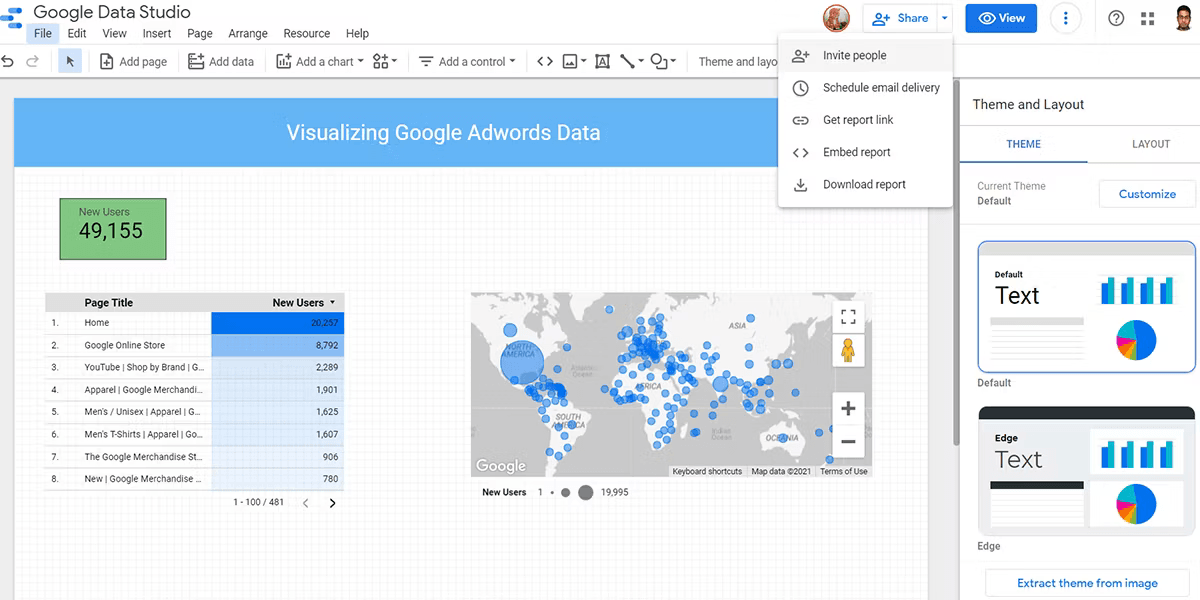The image size is (1200, 600).
Task: Open the Image insert dropdown
Action: click(574, 61)
